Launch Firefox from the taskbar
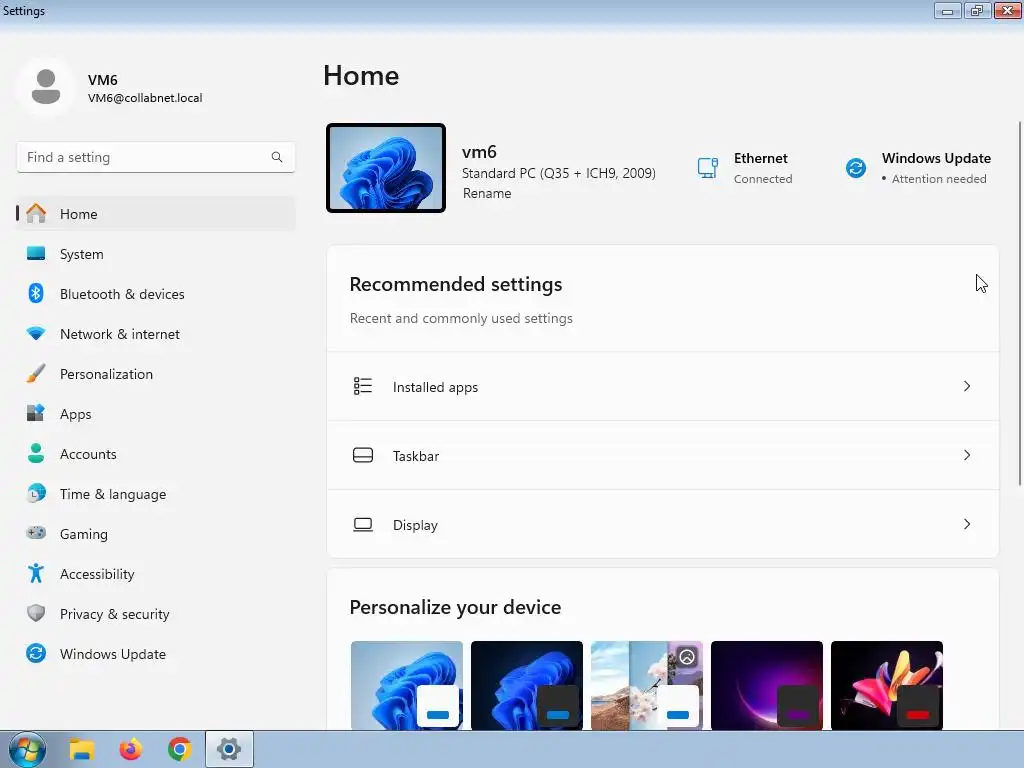Image resolution: width=1024 pixels, height=768 pixels. (131, 749)
